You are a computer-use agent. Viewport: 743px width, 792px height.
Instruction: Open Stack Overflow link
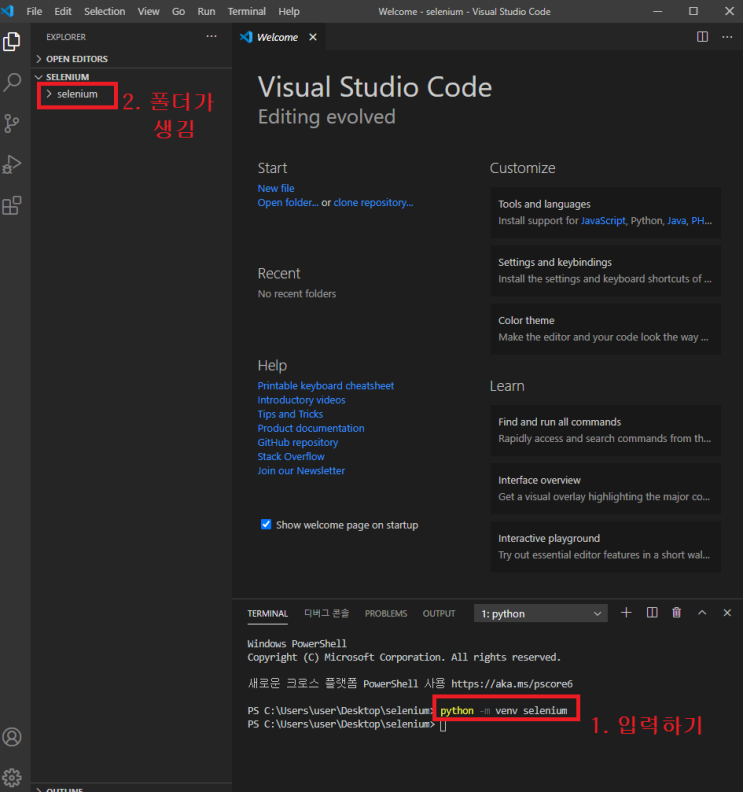click(x=291, y=457)
